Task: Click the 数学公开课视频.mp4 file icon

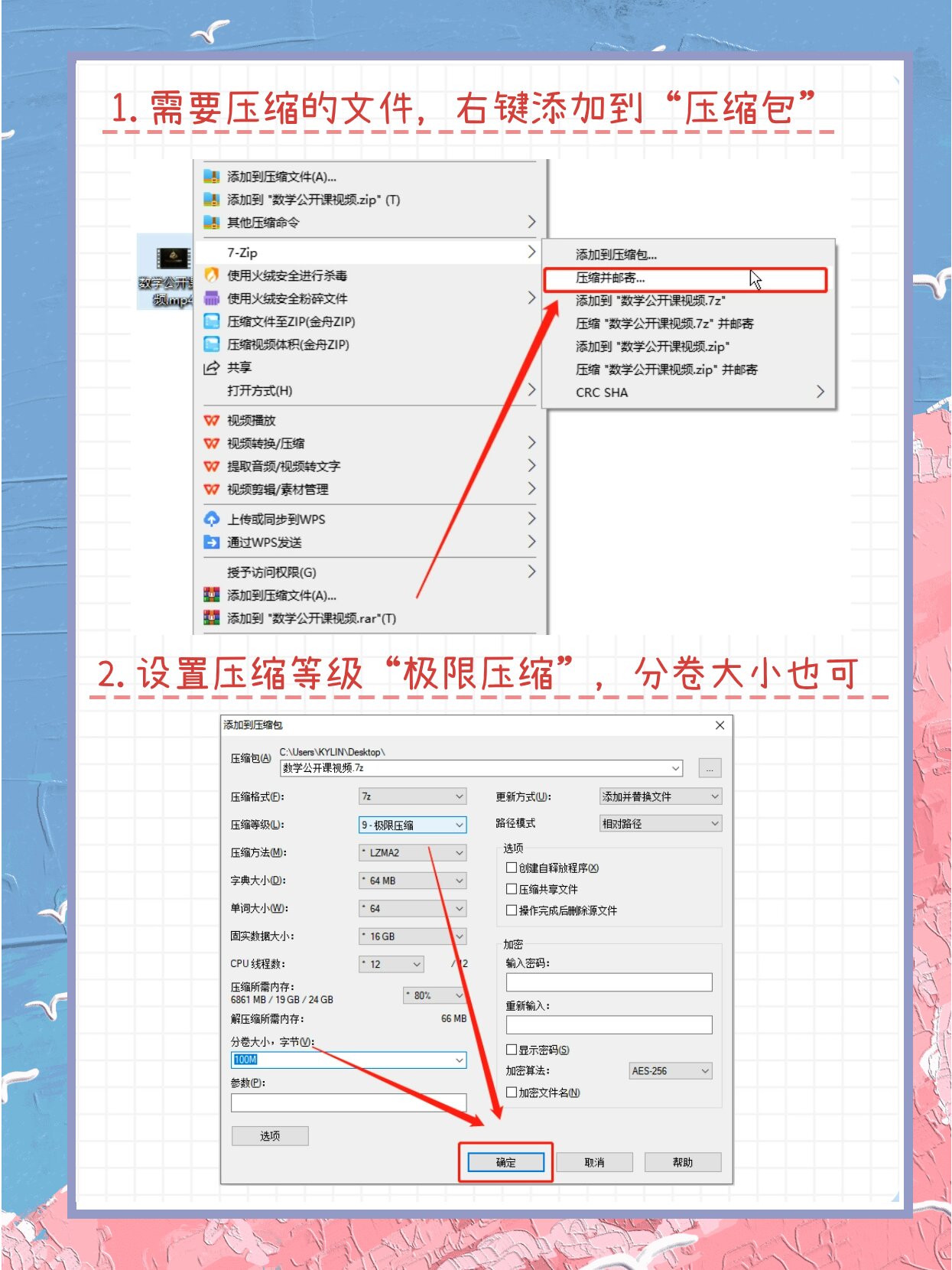Action: [x=173, y=259]
